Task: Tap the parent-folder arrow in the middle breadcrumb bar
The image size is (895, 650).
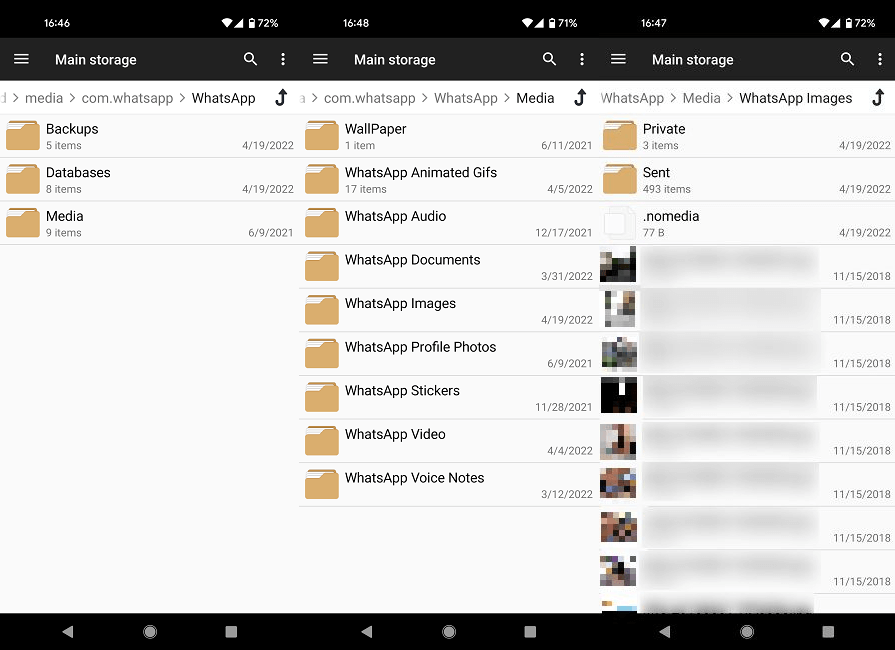Action: 579,98
